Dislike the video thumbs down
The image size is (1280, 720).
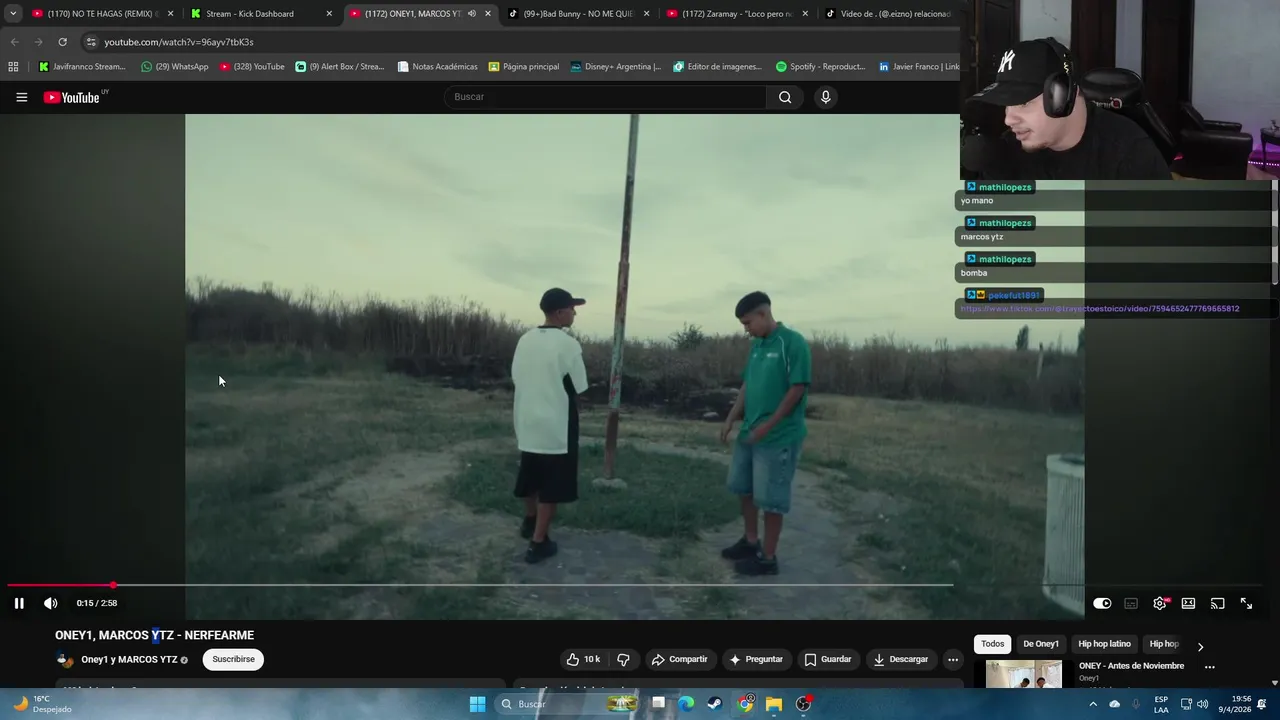624,659
